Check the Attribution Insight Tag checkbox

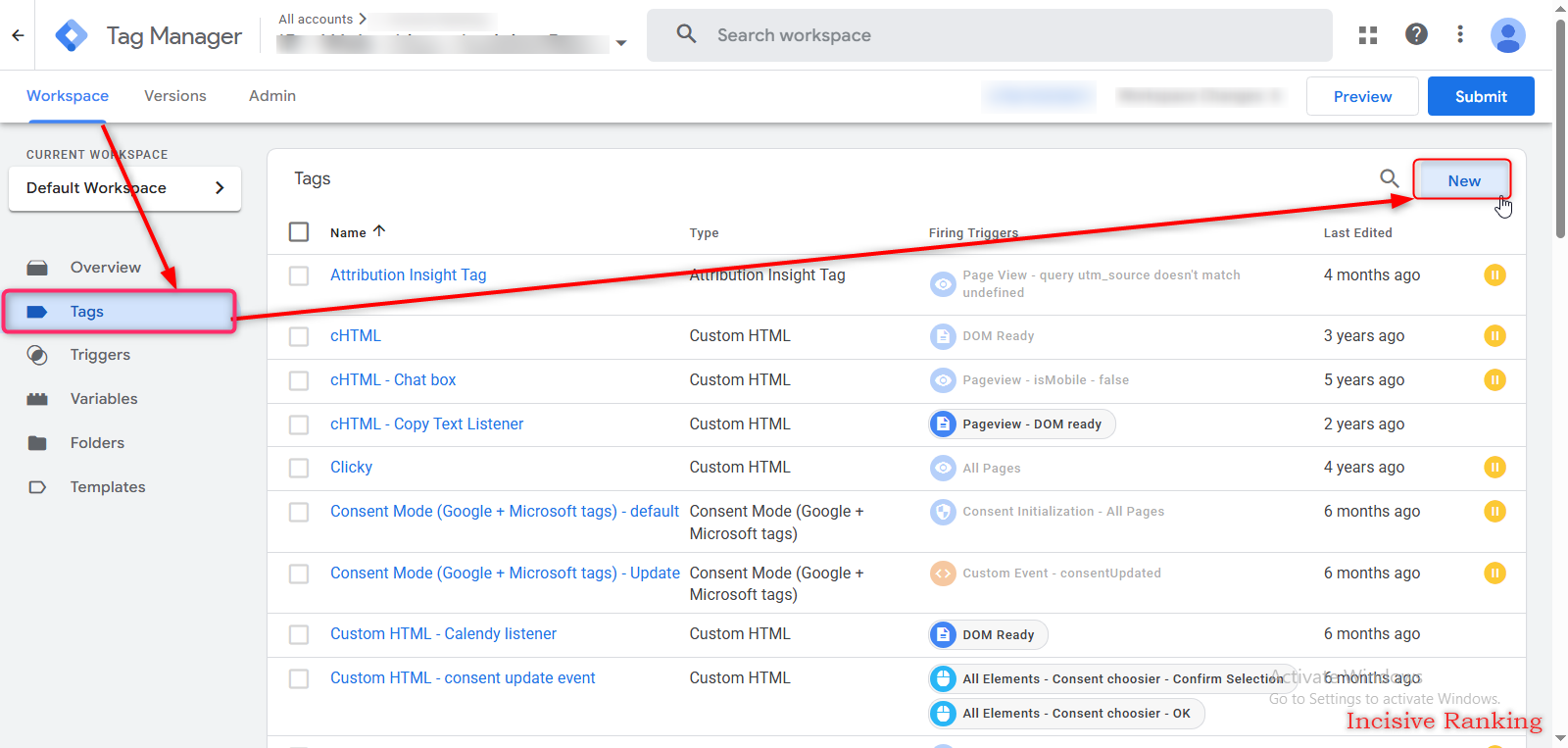pos(299,276)
